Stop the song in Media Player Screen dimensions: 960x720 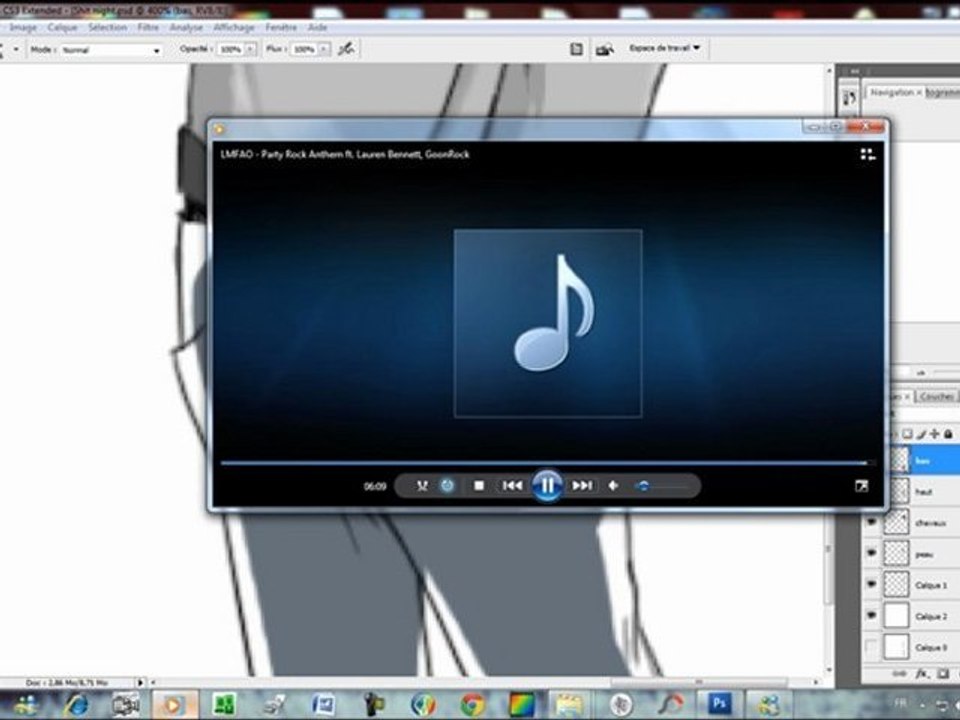point(479,486)
